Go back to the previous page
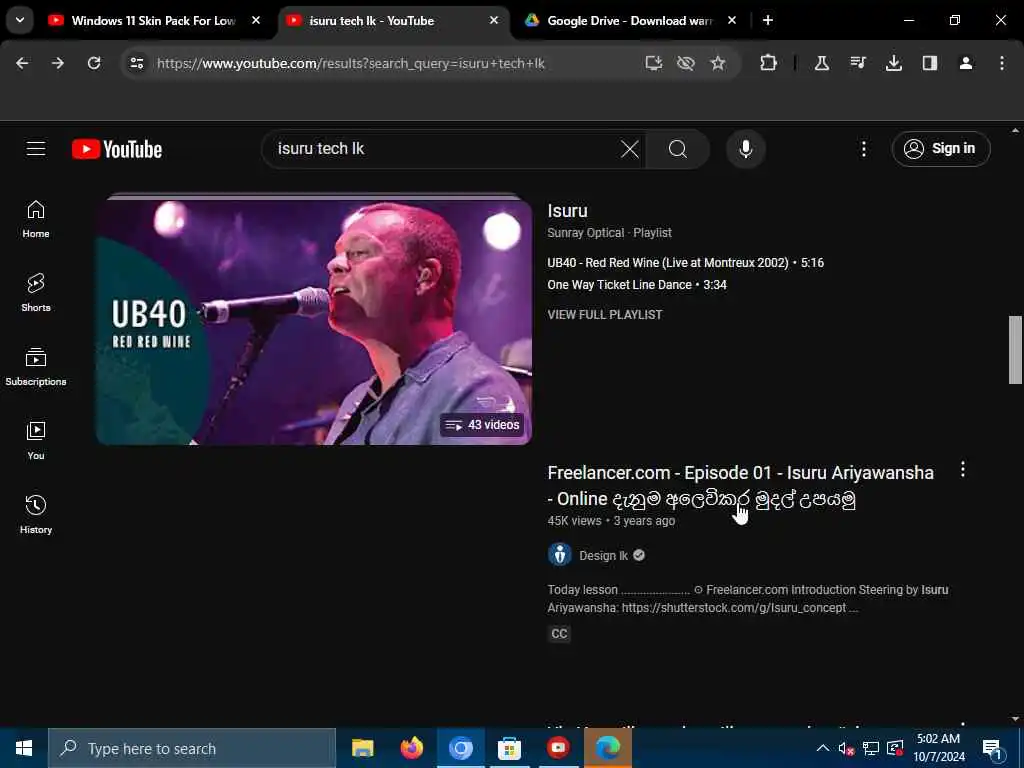This screenshot has width=1024, height=768. [x=22, y=63]
